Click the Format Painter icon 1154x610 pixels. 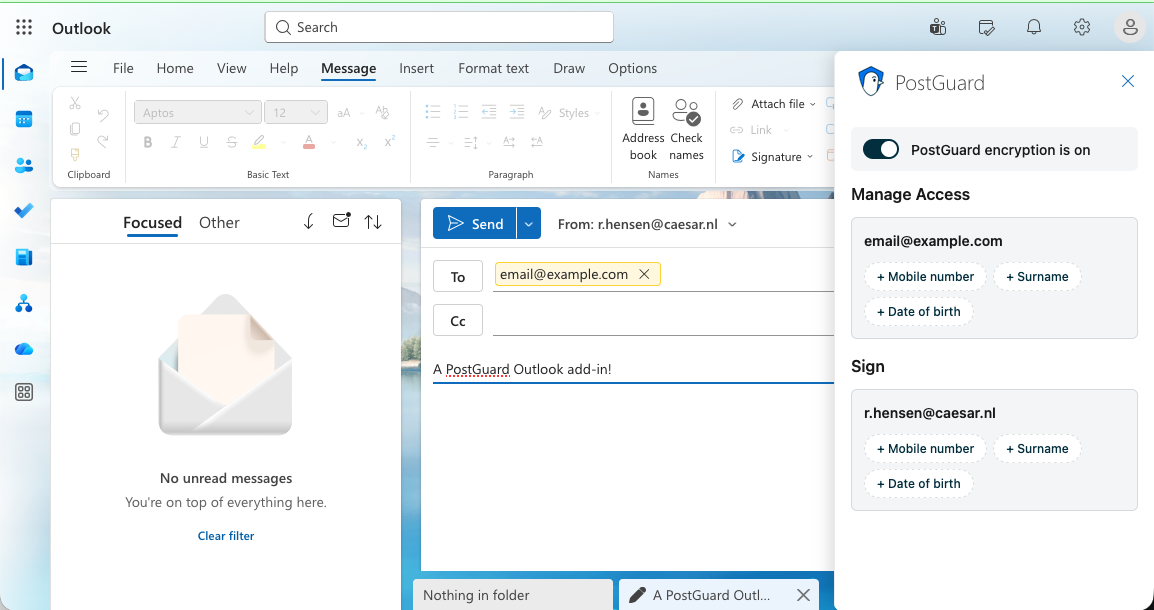(74, 155)
